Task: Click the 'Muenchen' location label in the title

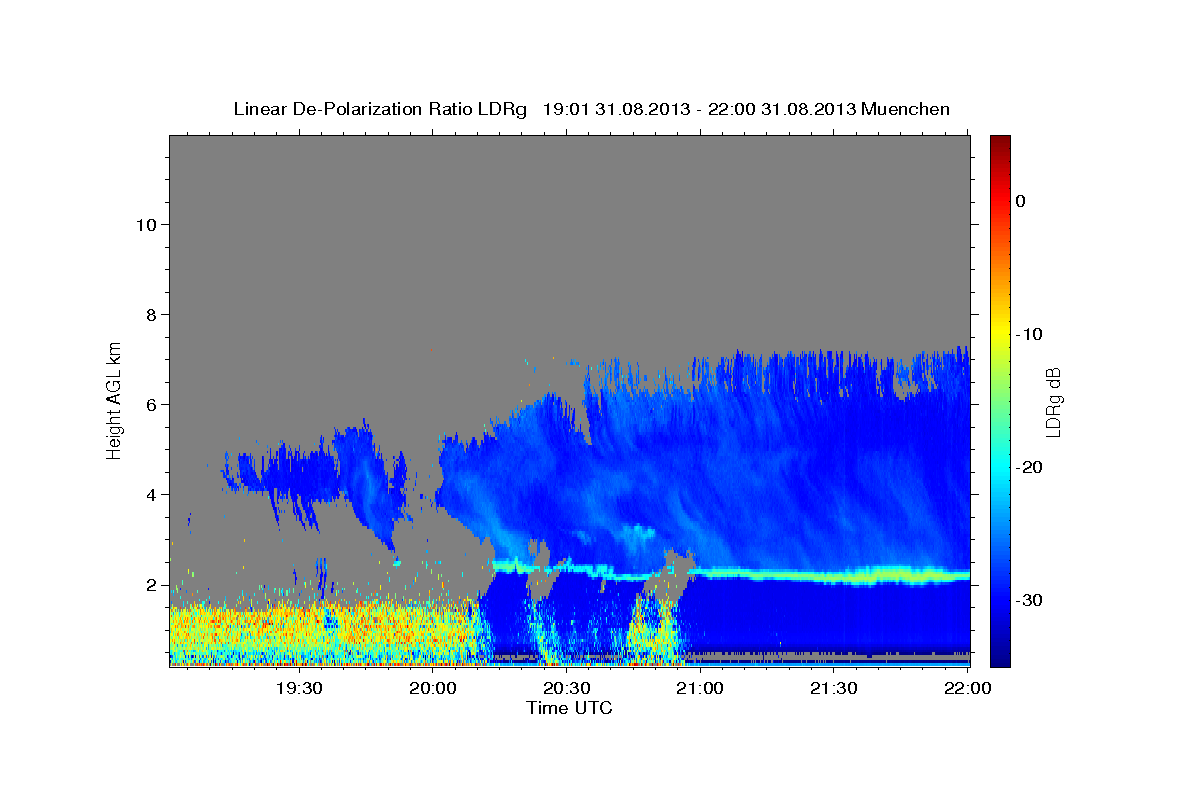Action: tap(906, 109)
